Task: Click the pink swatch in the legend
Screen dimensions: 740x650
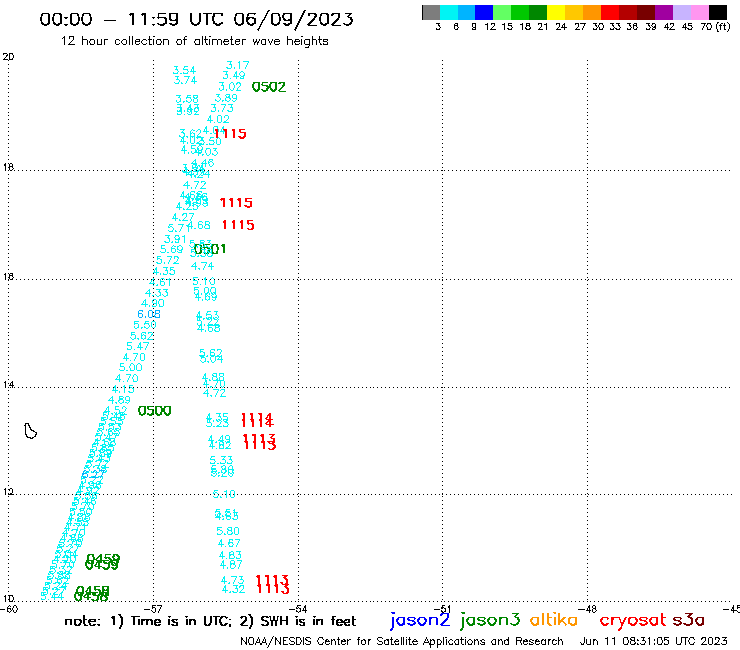Action: pyautogui.click(x=699, y=12)
